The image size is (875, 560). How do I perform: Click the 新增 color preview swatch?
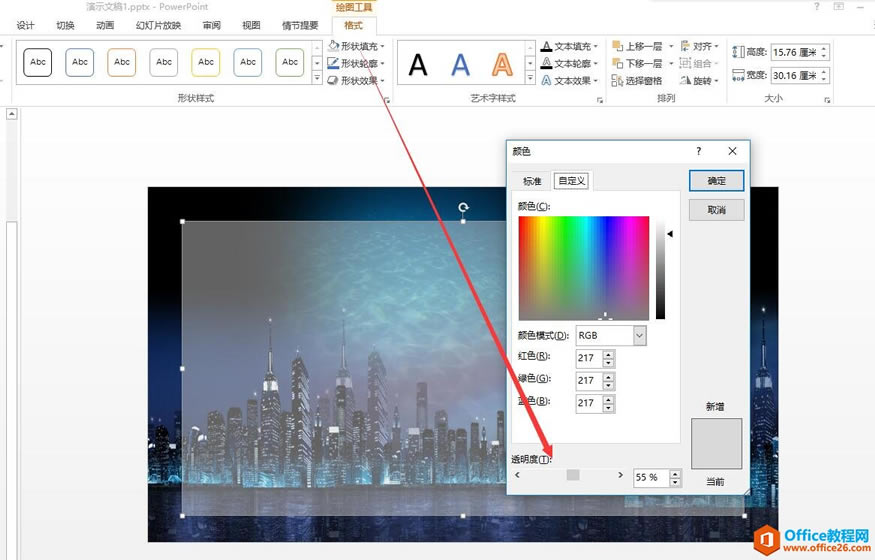(717, 444)
